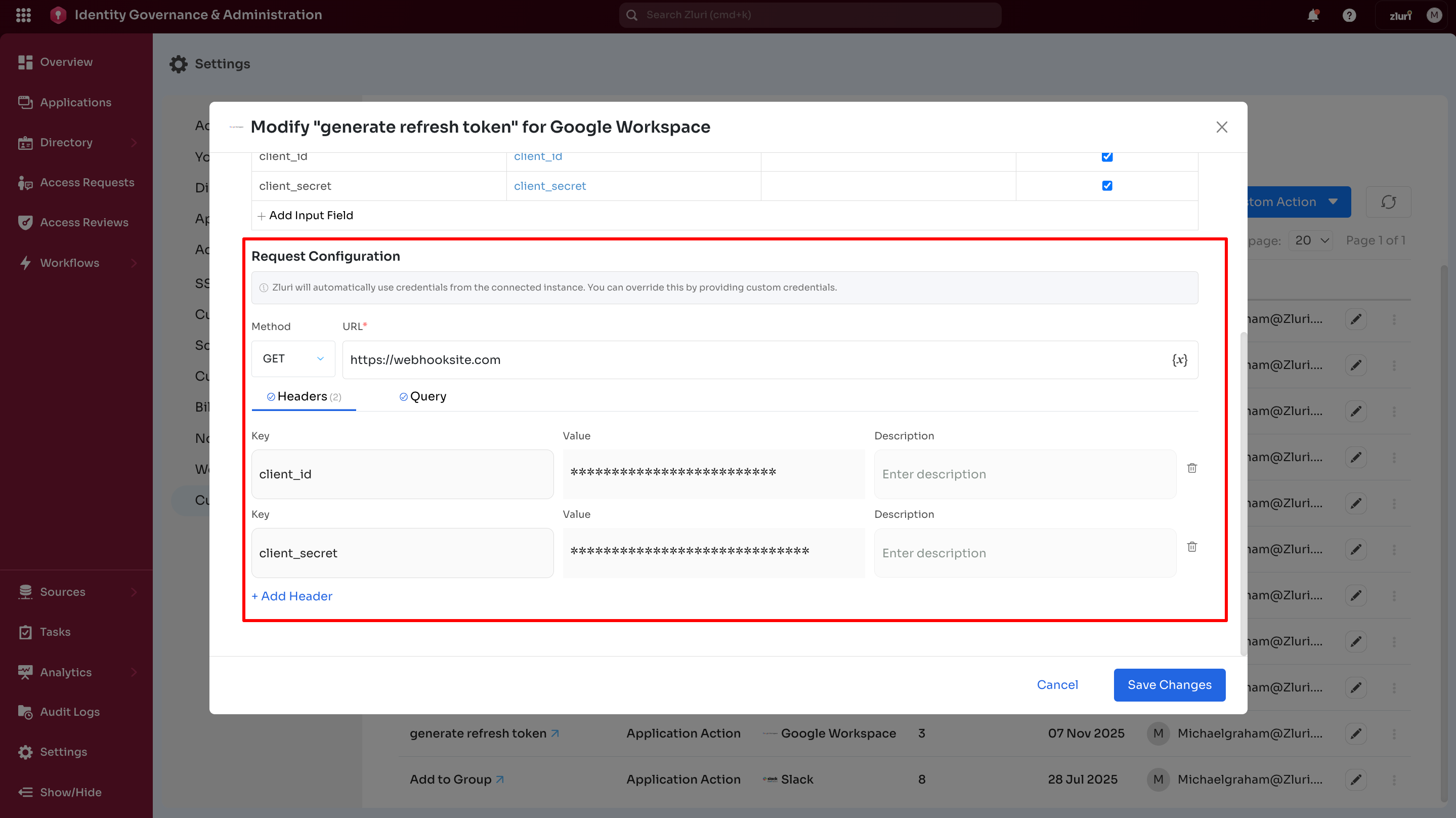1456x818 pixels.
Task: Click the help question mark icon
Action: (x=1349, y=15)
